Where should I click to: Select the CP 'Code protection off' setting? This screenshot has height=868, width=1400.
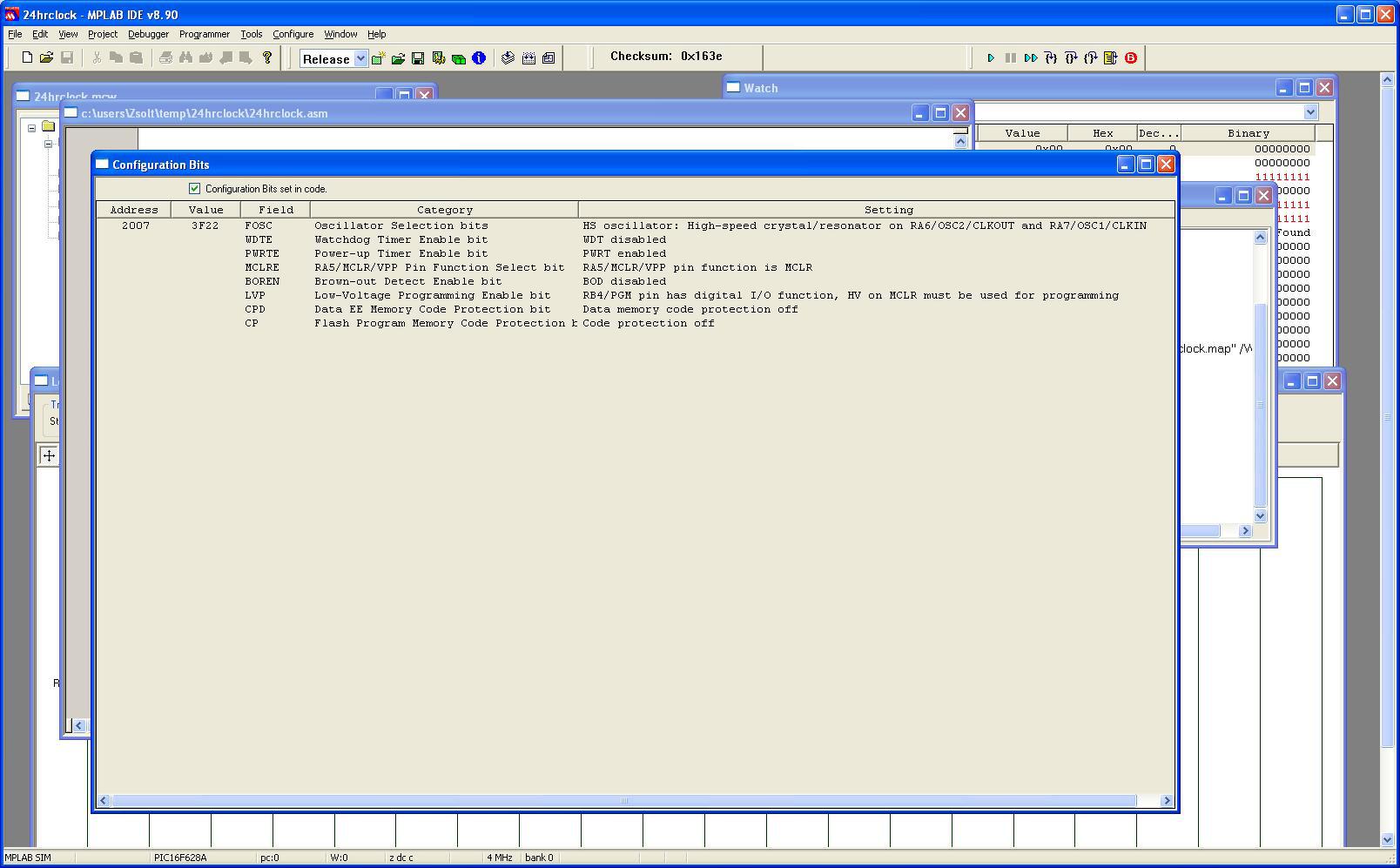point(649,324)
